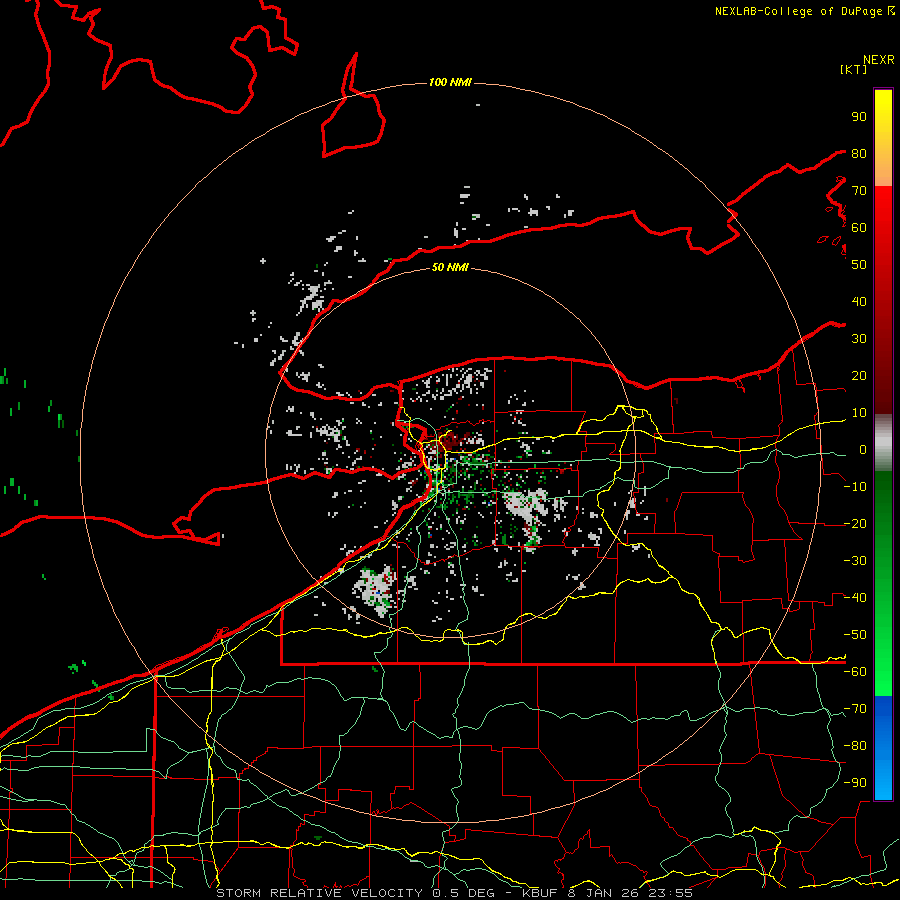Click the 23:55 timestamp in bottom caption
The width and height of the screenshot is (900, 900).
pyautogui.click(x=670, y=893)
